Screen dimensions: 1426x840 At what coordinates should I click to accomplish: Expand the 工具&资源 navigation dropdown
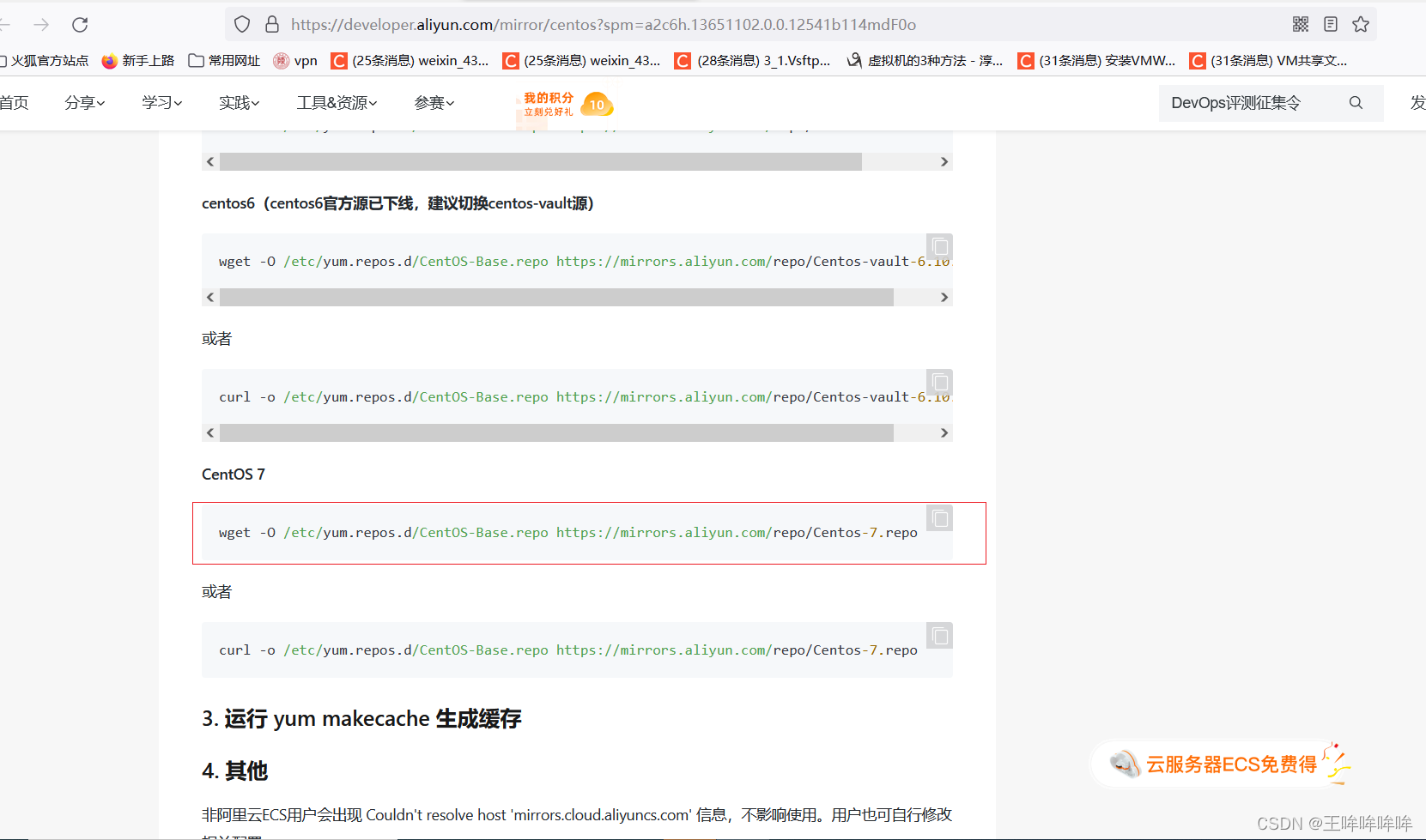pyautogui.click(x=337, y=103)
